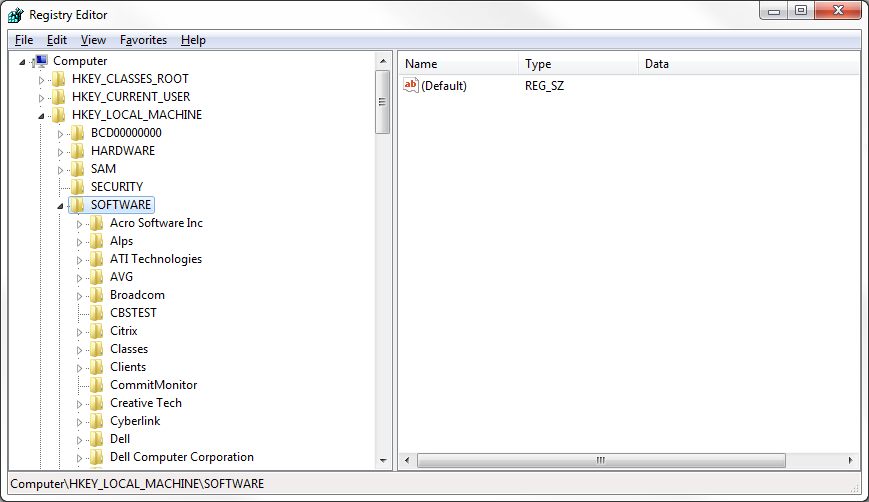Expand the Dell key node
The image size is (869, 502).
click(x=80, y=440)
